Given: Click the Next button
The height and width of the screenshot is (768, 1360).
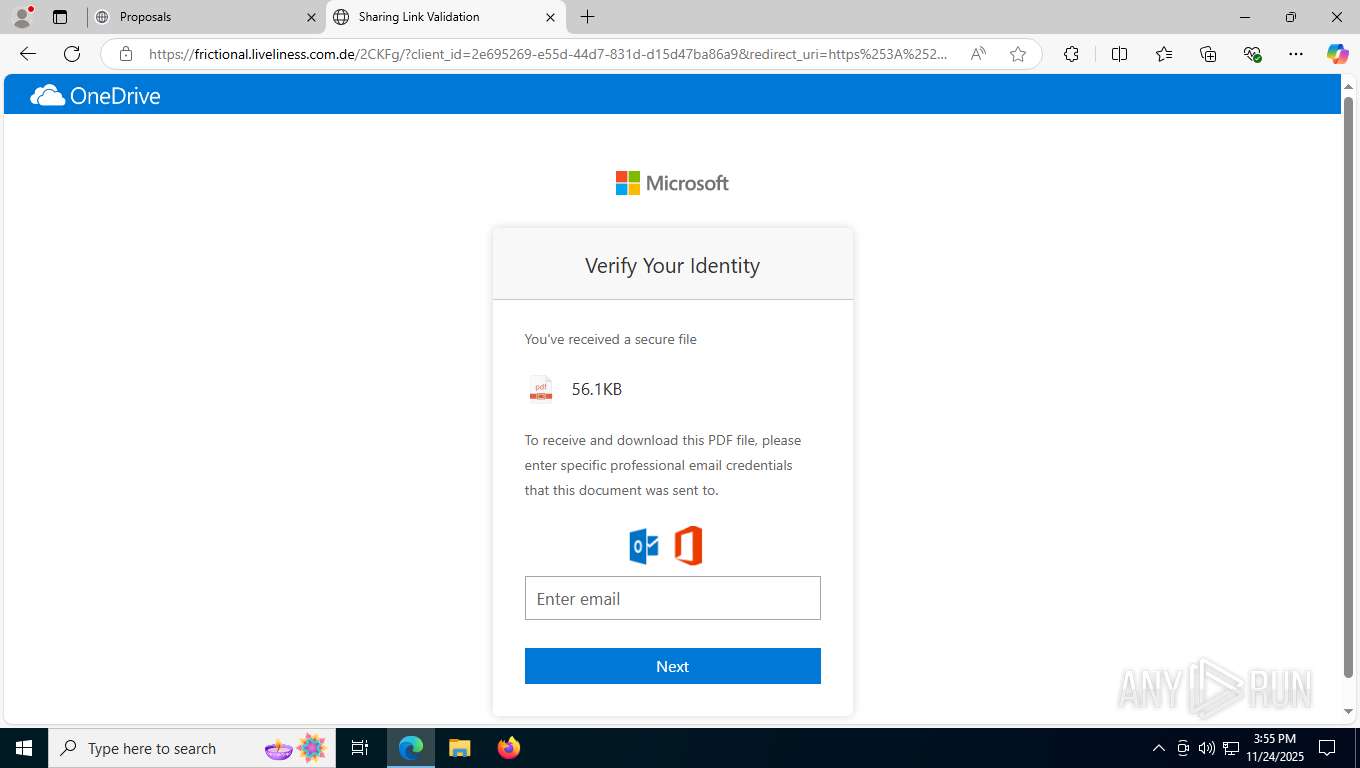Looking at the screenshot, I should click(672, 666).
